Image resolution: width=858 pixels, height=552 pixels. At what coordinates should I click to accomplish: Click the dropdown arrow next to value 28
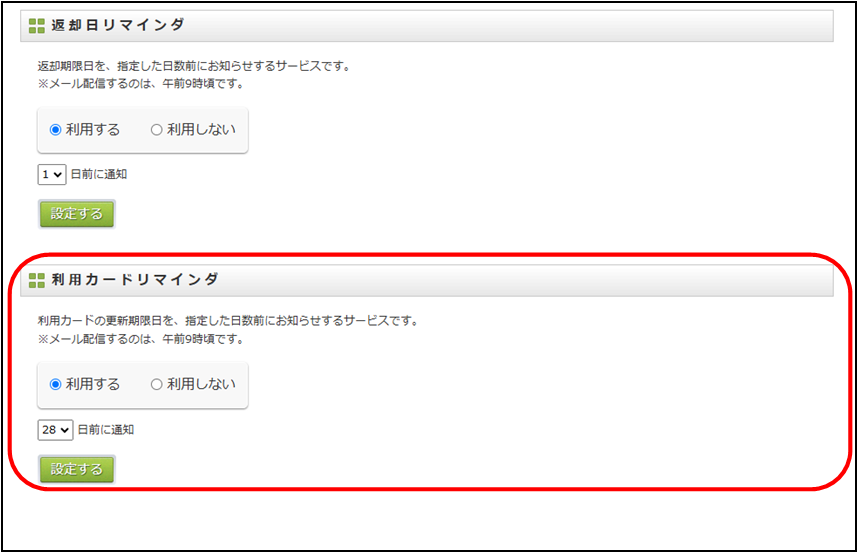65,430
